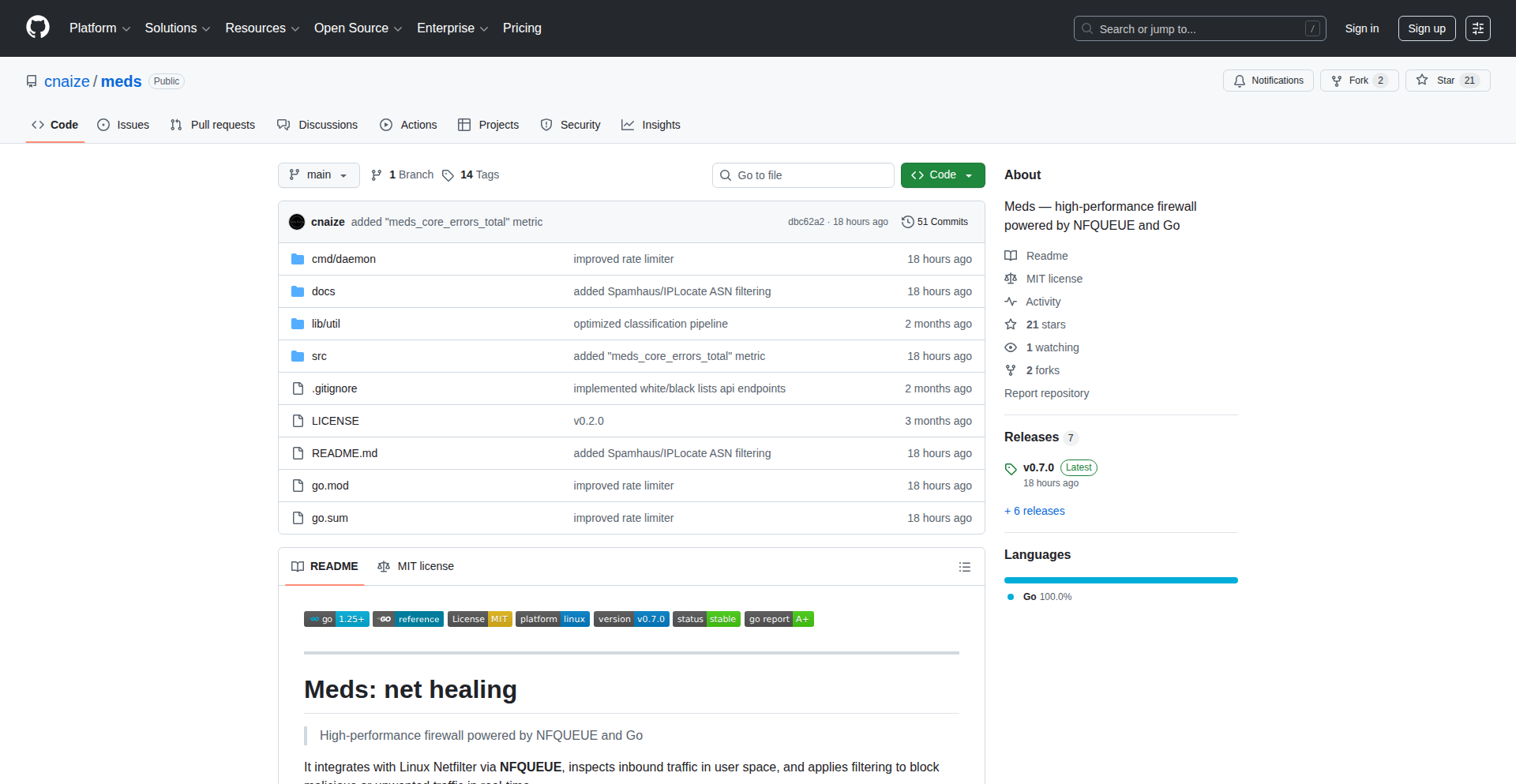
Task: Click the go report A+ badge
Action: click(779, 619)
